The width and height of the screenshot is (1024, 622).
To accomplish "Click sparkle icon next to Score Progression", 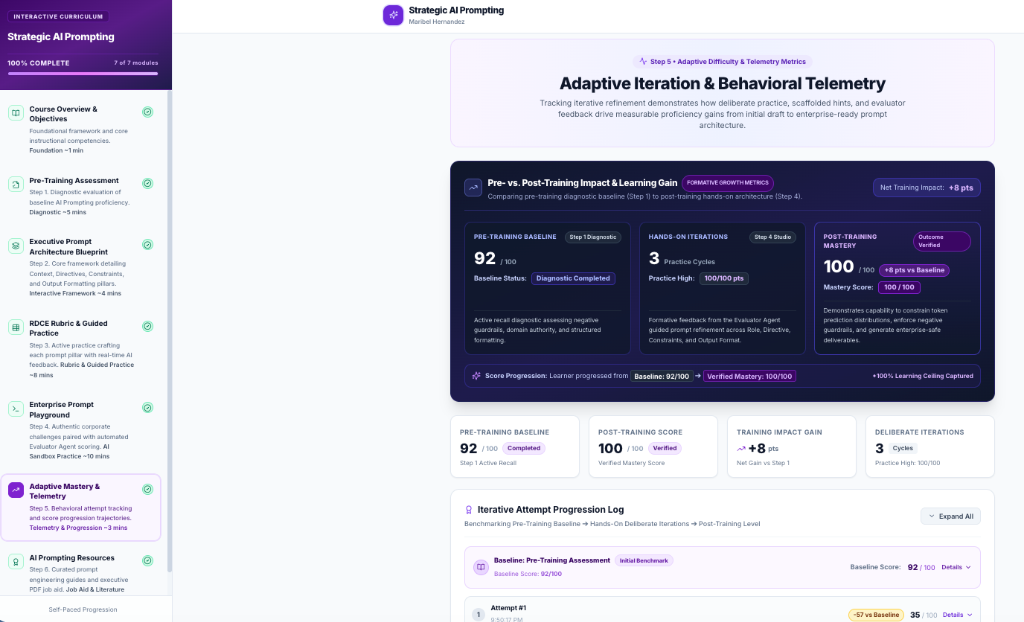I will point(476,376).
